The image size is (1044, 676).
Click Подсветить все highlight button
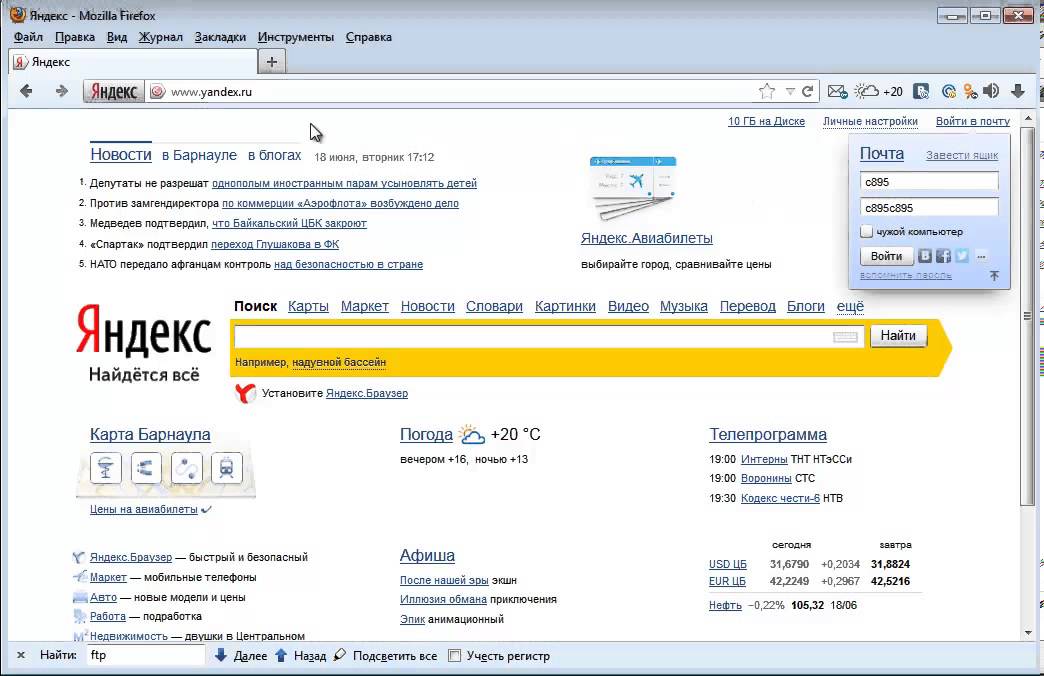[x=386, y=655]
